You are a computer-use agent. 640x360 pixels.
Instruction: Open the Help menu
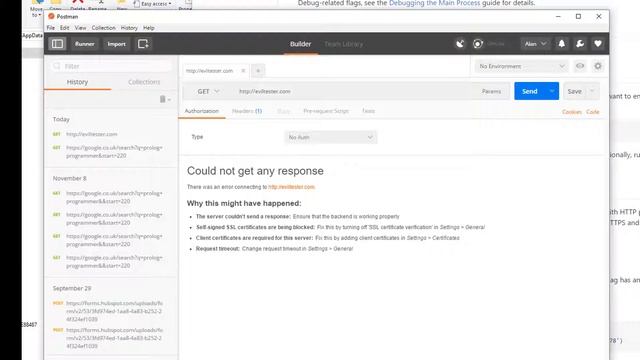click(x=149, y=28)
